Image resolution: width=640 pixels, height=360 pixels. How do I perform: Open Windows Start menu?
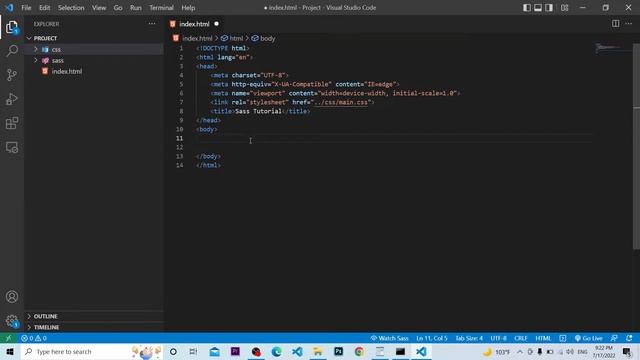coord(10,351)
